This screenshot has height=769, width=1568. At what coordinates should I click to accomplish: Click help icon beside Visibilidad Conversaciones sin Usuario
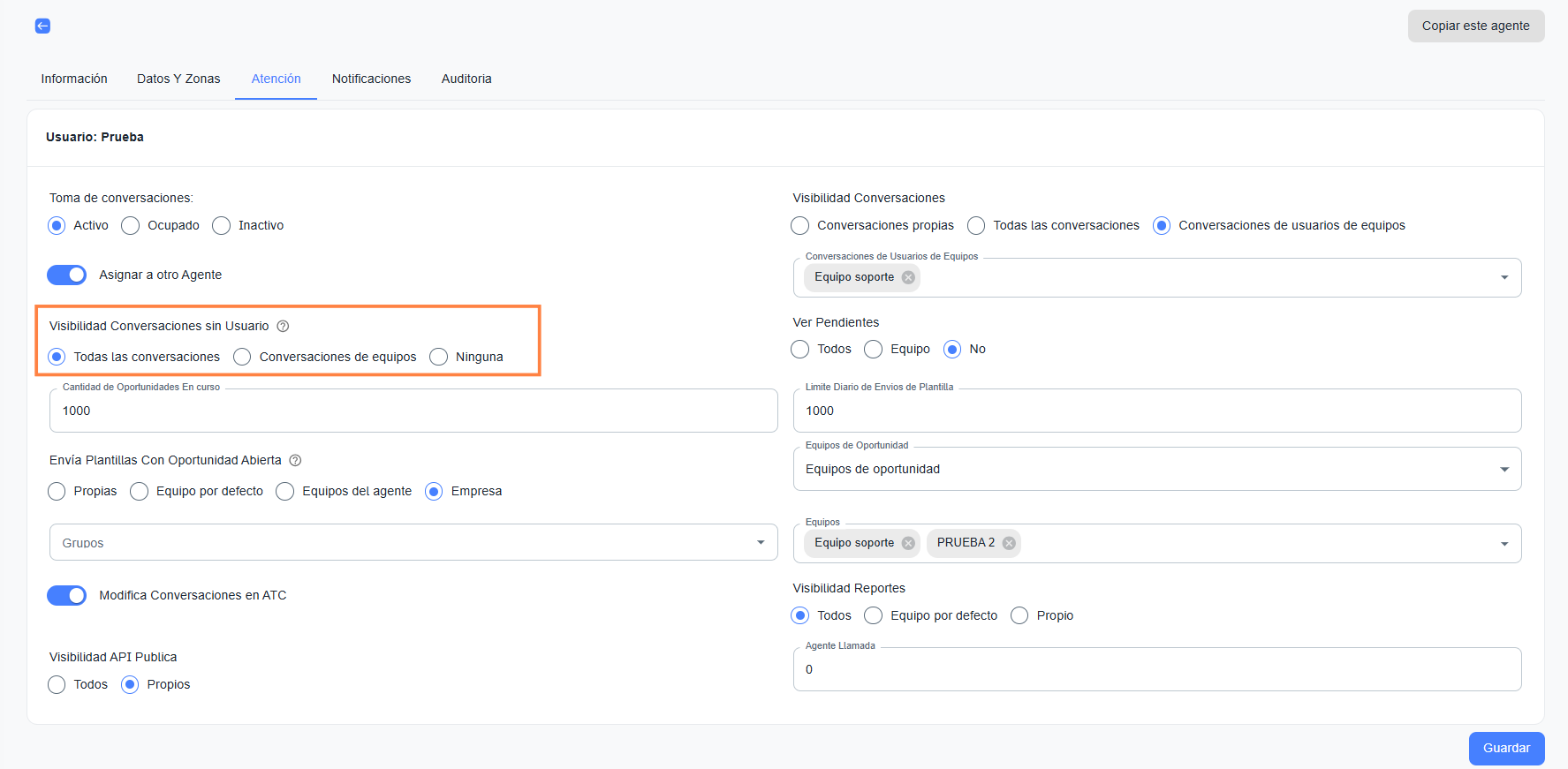tap(283, 326)
